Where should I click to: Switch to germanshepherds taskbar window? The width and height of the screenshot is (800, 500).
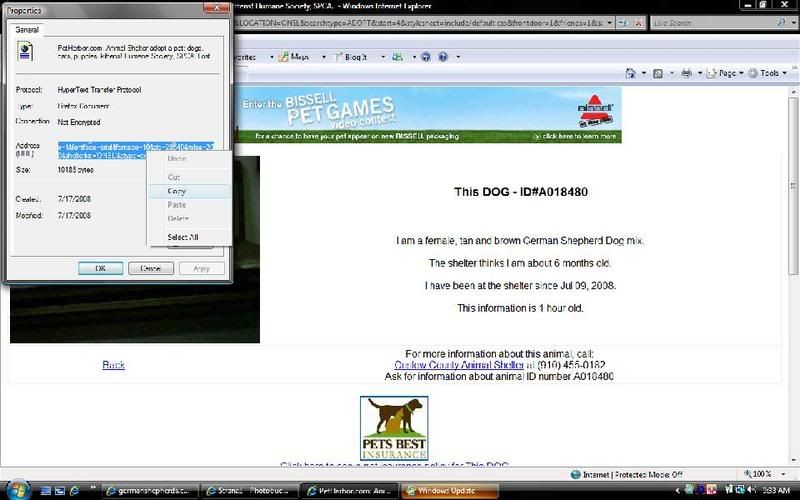tap(148, 491)
